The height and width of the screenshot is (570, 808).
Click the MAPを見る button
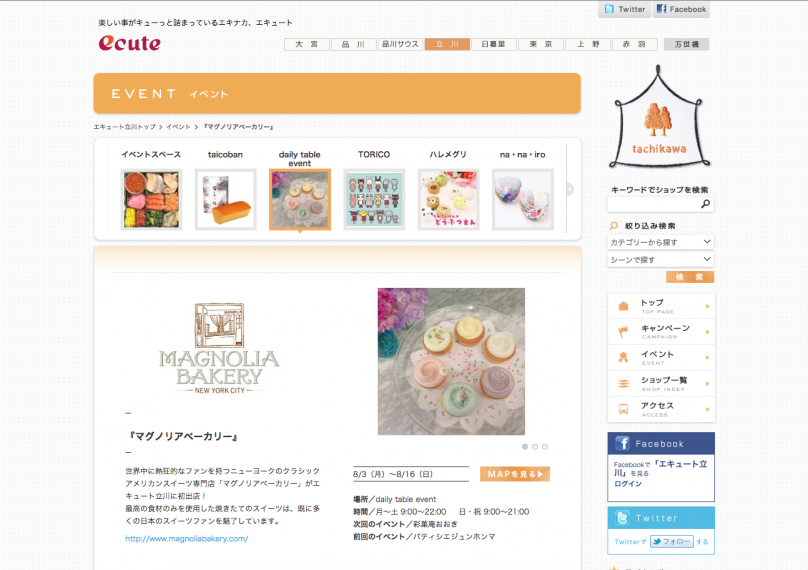[x=515, y=474]
